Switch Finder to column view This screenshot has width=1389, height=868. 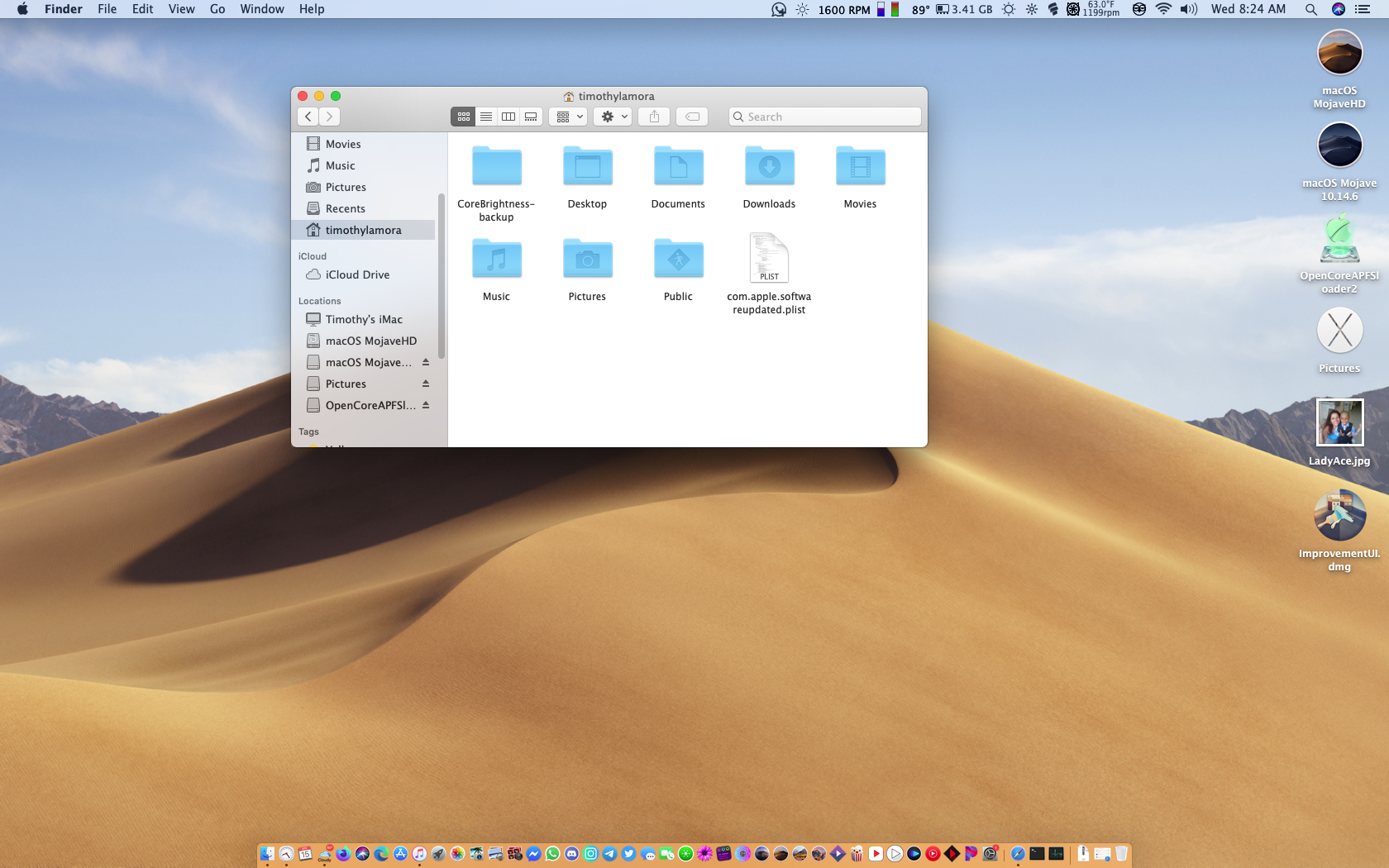click(x=508, y=117)
